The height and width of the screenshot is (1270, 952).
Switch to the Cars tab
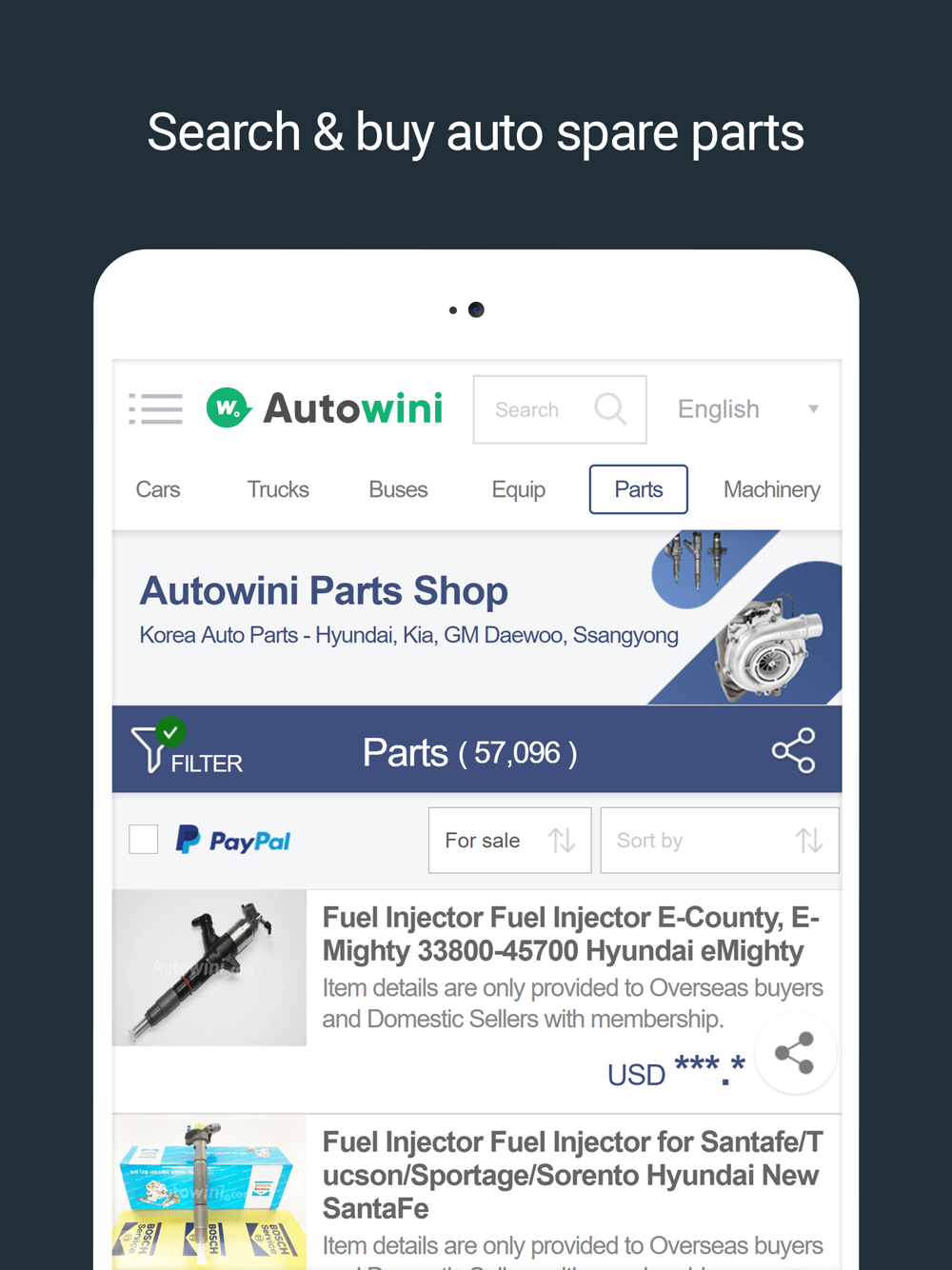158,489
